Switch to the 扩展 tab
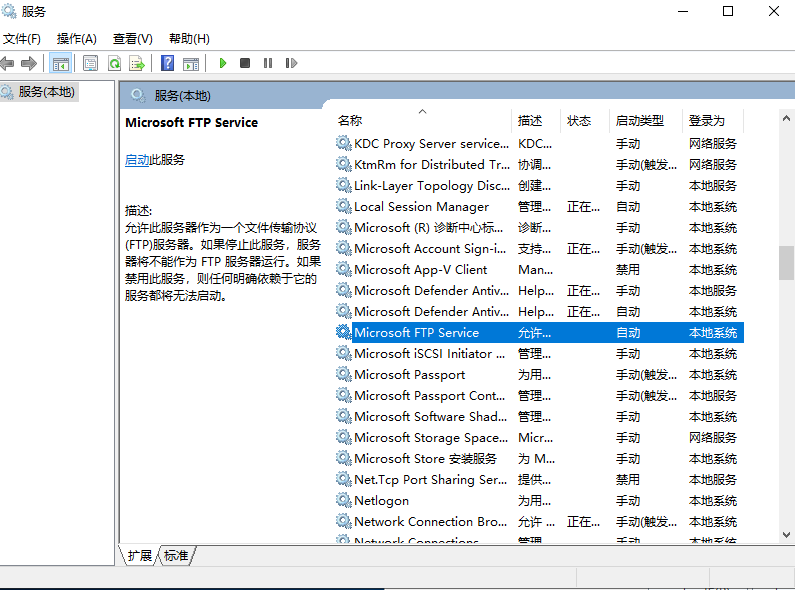Viewport: 795px width, 590px height. coord(139,556)
